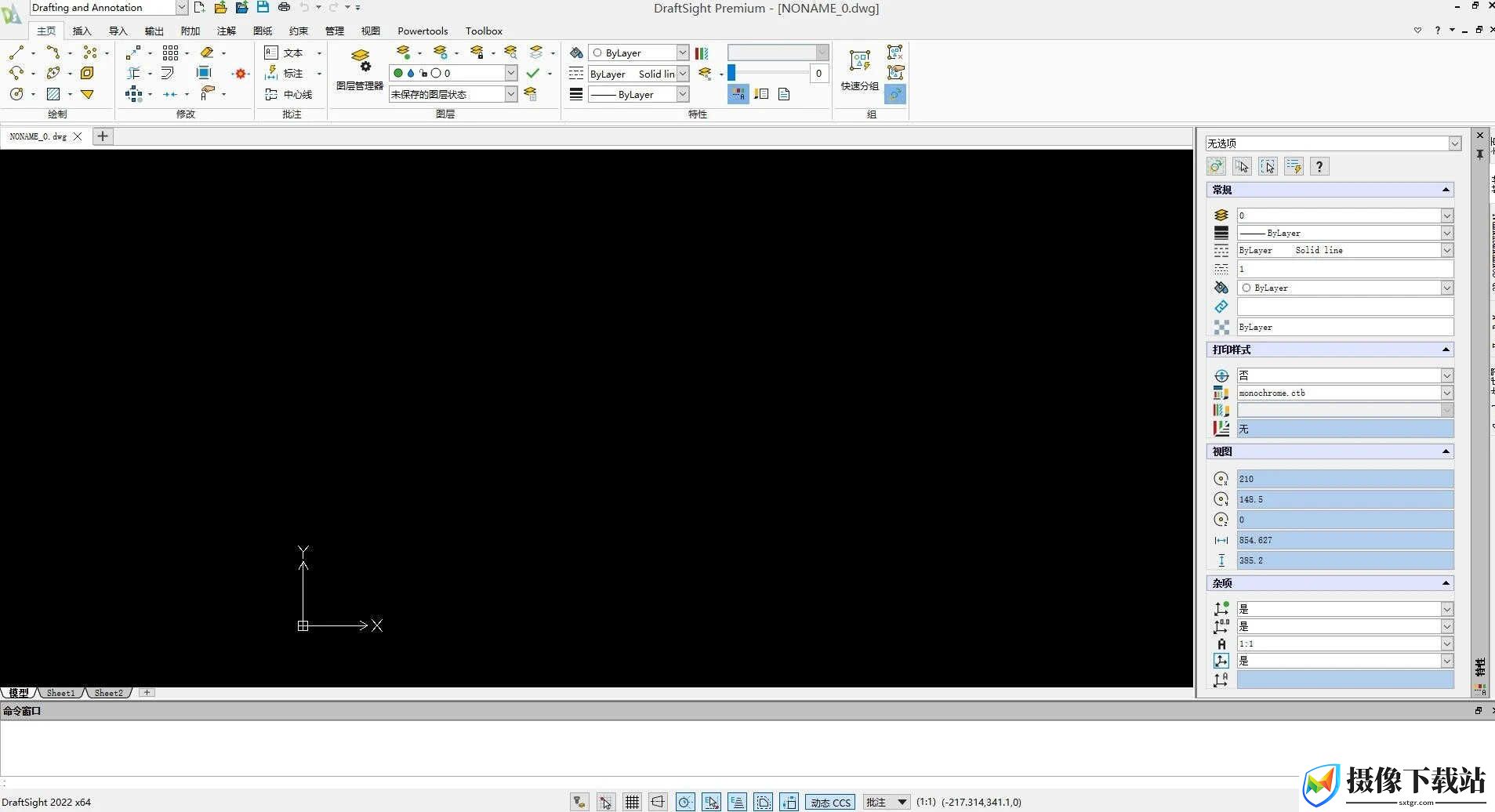Open the ByLayer Solid line style dropdown in ribbon
Screen dimensions: 1495x812
point(682,74)
